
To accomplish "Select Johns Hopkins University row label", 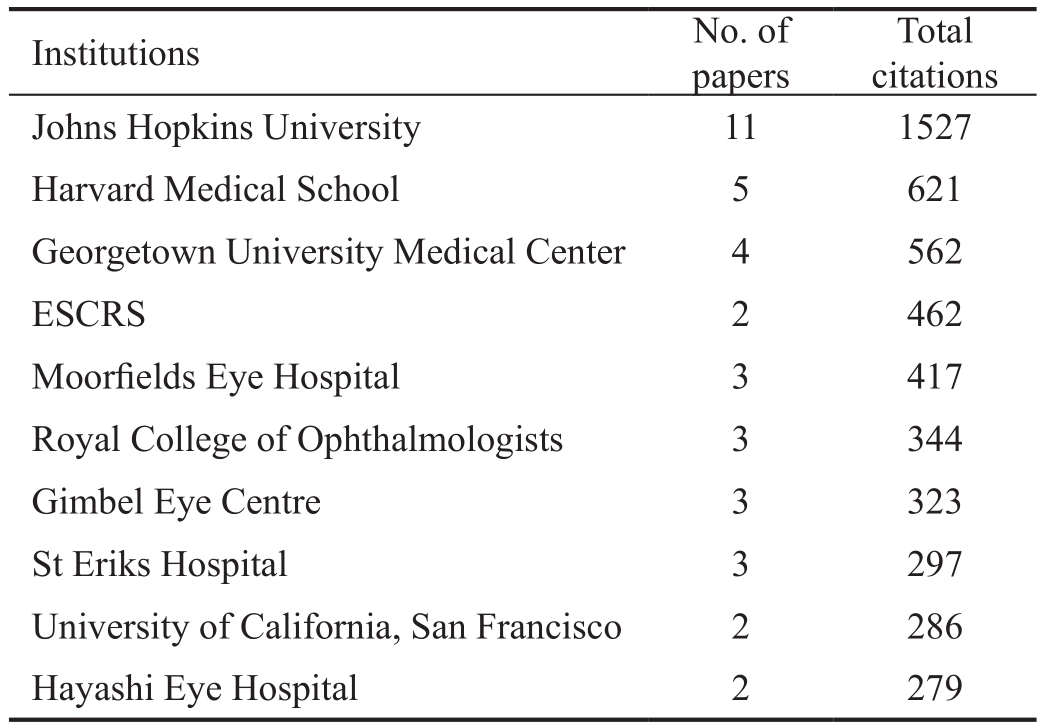I will pyautogui.click(x=227, y=127).
